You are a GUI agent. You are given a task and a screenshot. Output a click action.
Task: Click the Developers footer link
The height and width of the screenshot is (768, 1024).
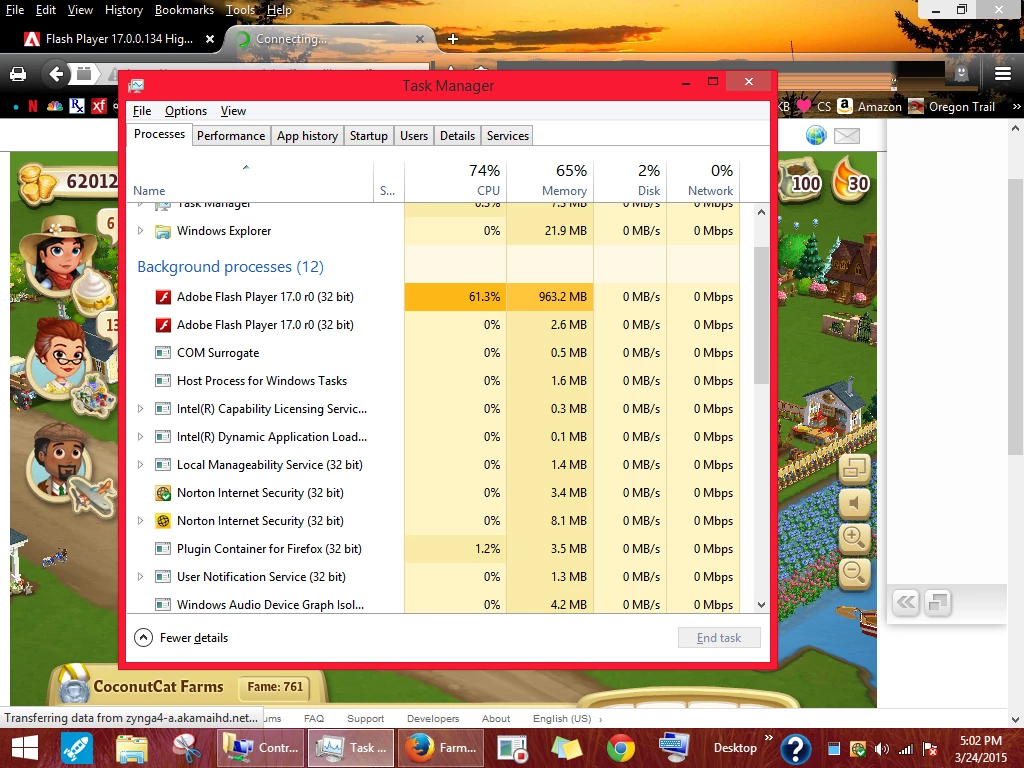(x=433, y=718)
